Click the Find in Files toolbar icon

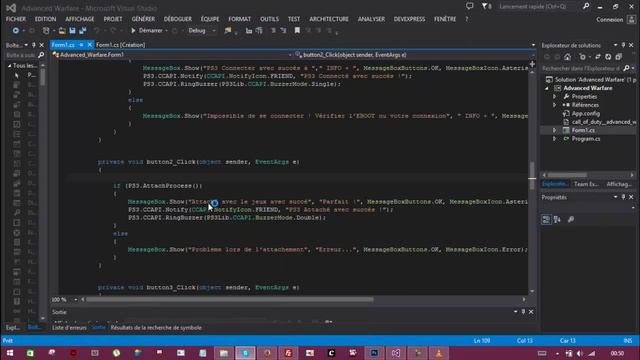click(x=228, y=31)
